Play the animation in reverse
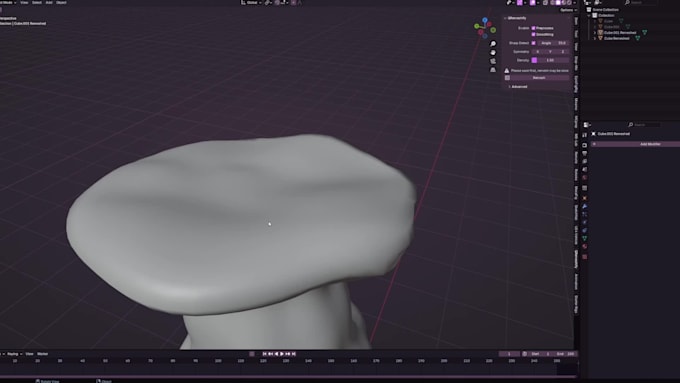 click(x=276, y=354)
